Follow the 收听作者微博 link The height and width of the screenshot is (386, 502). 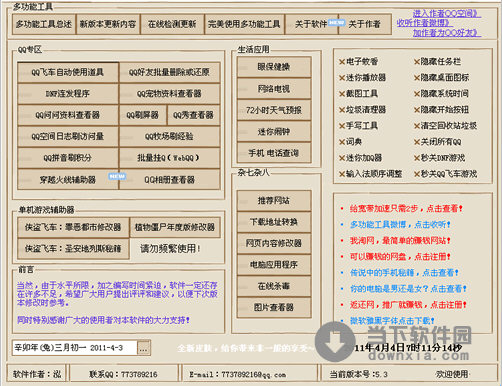click(x=425, y=23)
